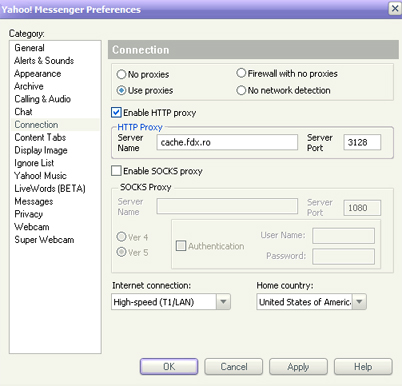Open the Archive category
This screenshot has height=386, width=402.
(29, 86)
